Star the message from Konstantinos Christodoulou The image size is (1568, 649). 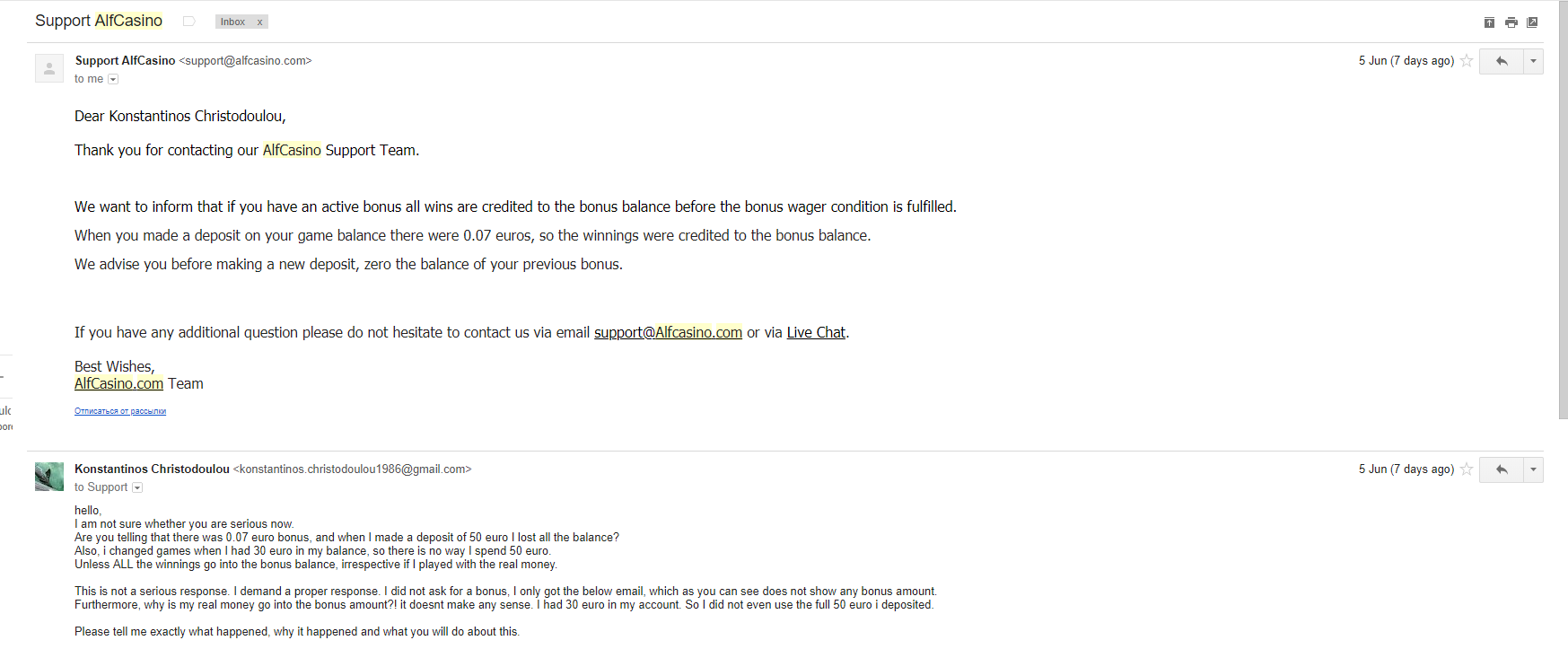[x=1467, y=469]
